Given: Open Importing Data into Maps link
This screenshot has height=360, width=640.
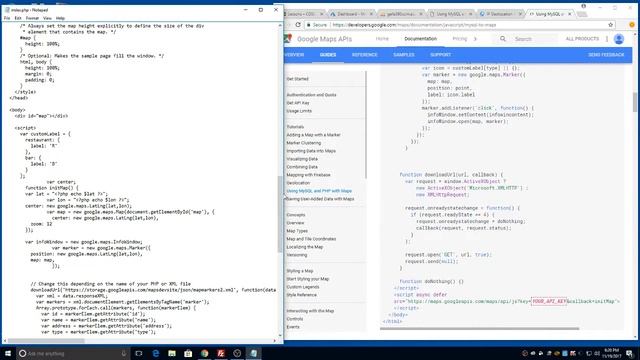Looking at the screenshot, I should [x=311, y=151].
